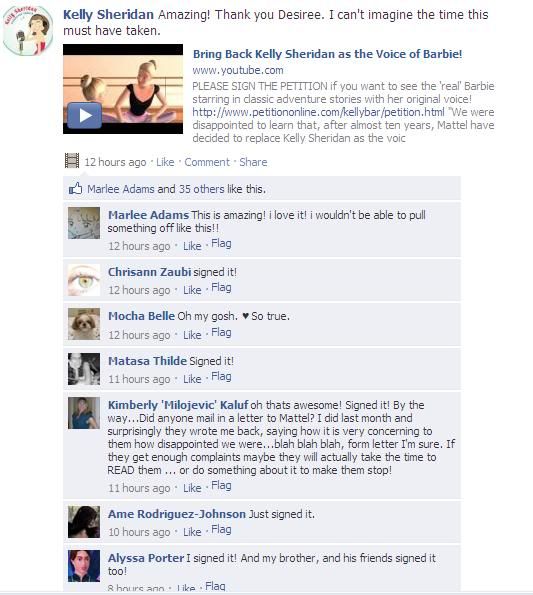This screenshot has width=533, height=595.
Task: Open Kelly Sheridan's profile picture
Action: coord(28,30)
